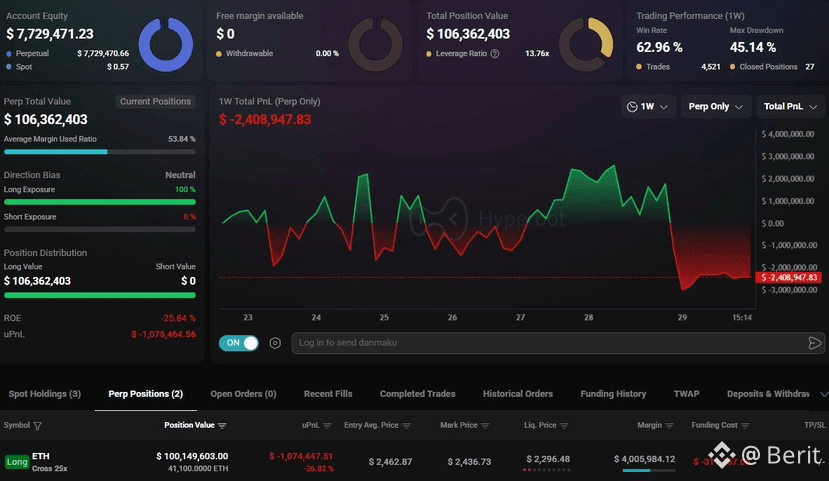Click the Account Equity blue donut chart
Image resolution: width=829 pixels, height=481 pixels.
point(166,44)
